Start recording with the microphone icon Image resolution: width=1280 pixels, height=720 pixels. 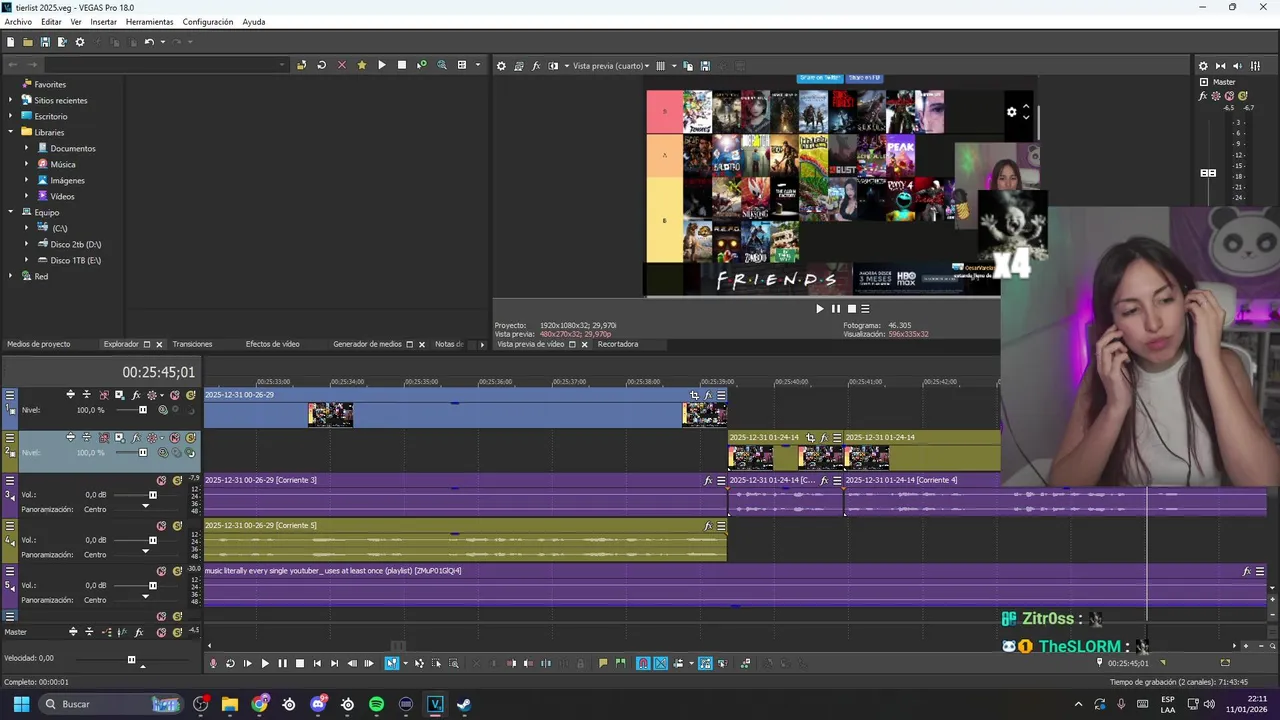click(212, 663)
